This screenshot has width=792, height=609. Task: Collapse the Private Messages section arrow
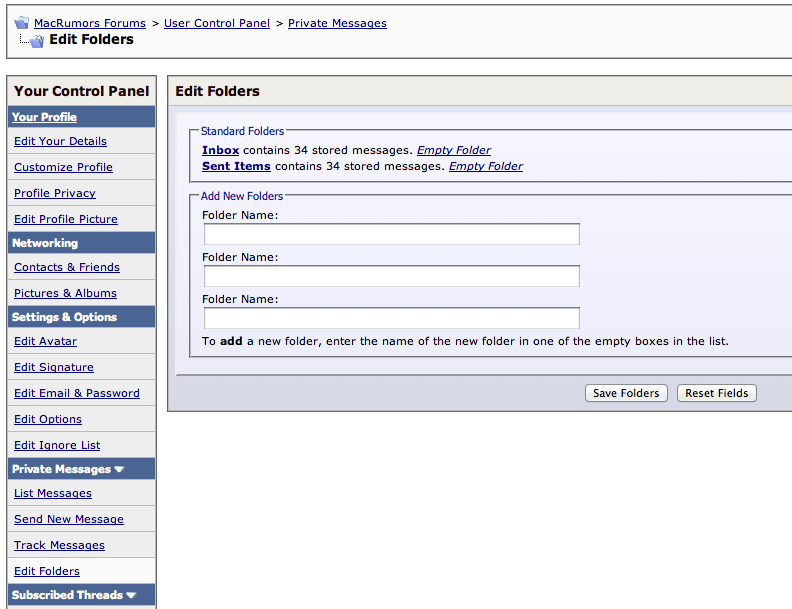(x=119, y=469)
